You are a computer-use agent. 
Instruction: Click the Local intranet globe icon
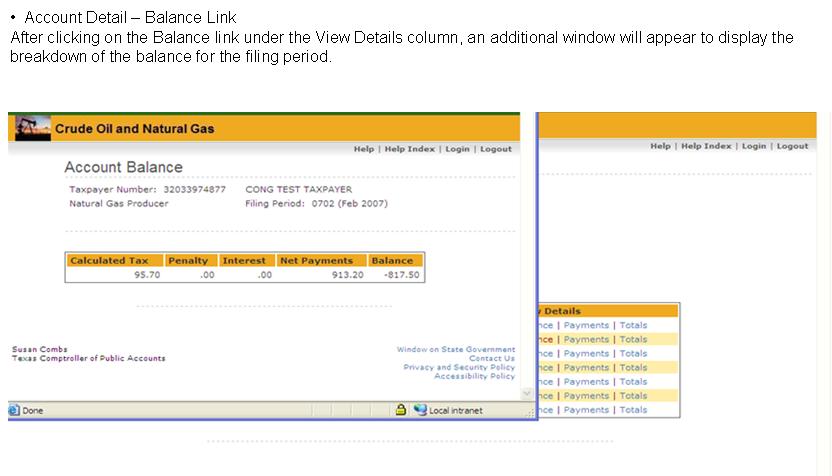pyautogui.click(x=420, y=410)
